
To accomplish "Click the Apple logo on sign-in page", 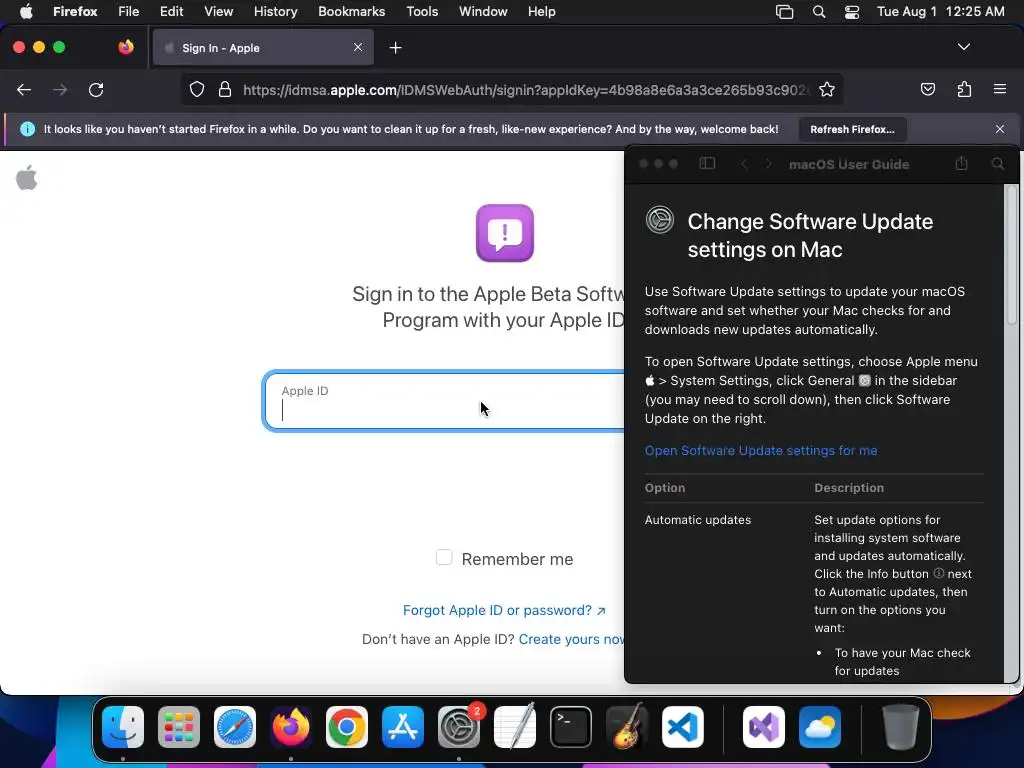I will pos(27,178).
